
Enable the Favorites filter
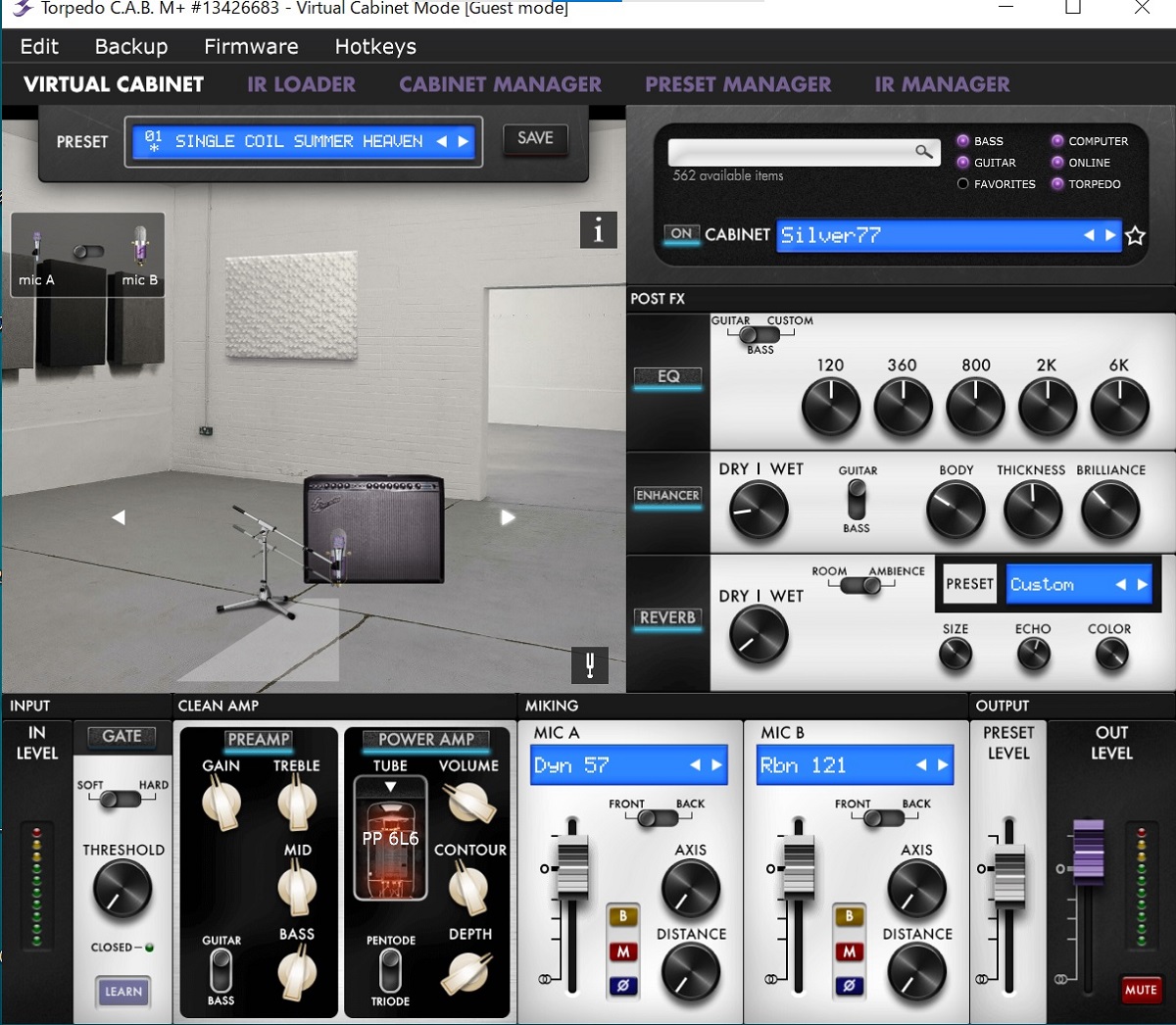pos(963,184)
